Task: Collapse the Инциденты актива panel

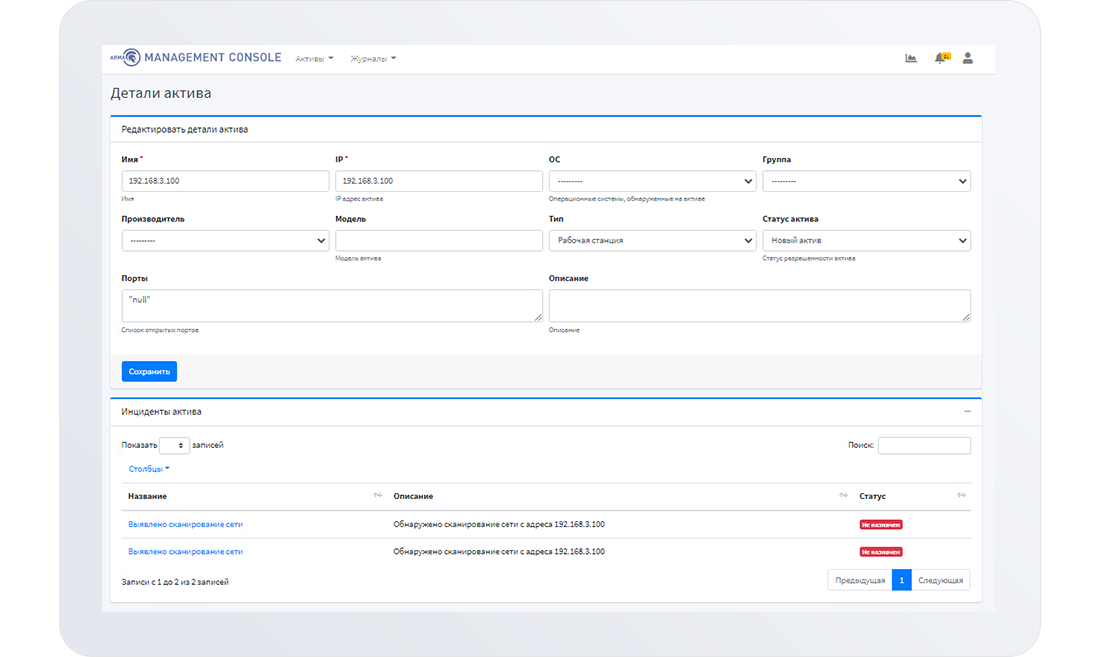Action: tap(967, 412)
